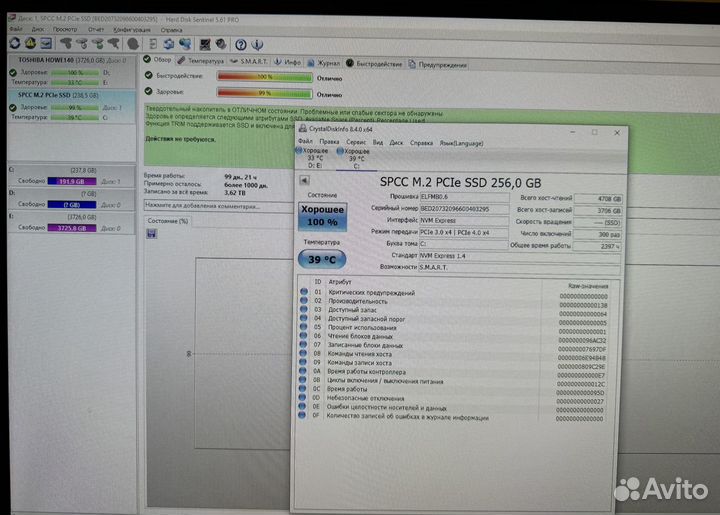Open the Сервис menu in CrystalDiskInfo
Viewport: 720px width, 515px height.
349,142
